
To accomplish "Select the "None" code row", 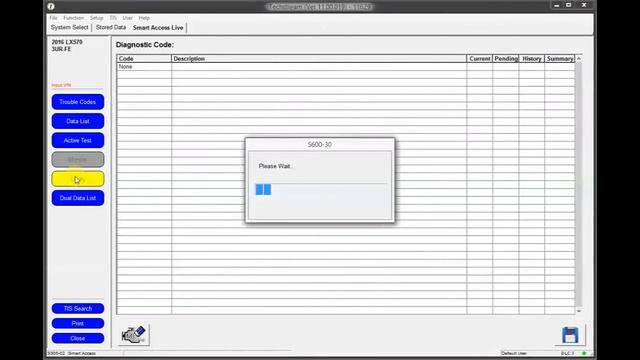I will (x=346, y=67).
